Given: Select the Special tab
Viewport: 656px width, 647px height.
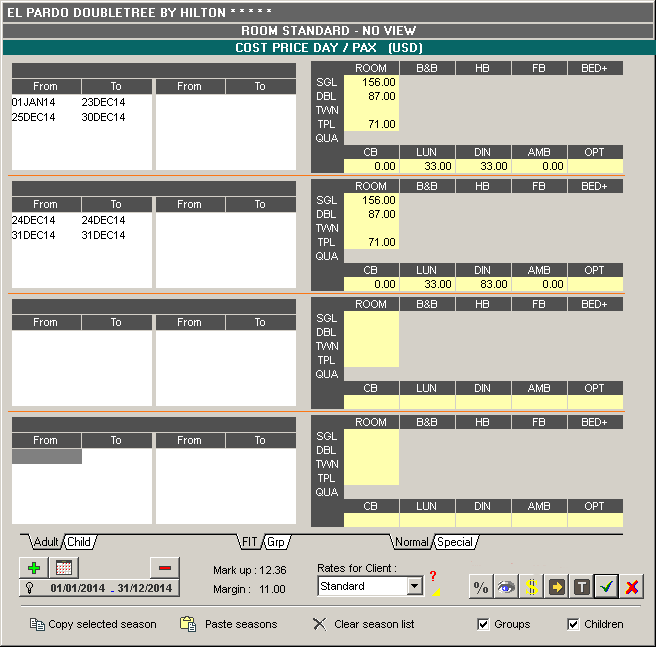Looking at the screenshot, I should (x=454, y=542).
